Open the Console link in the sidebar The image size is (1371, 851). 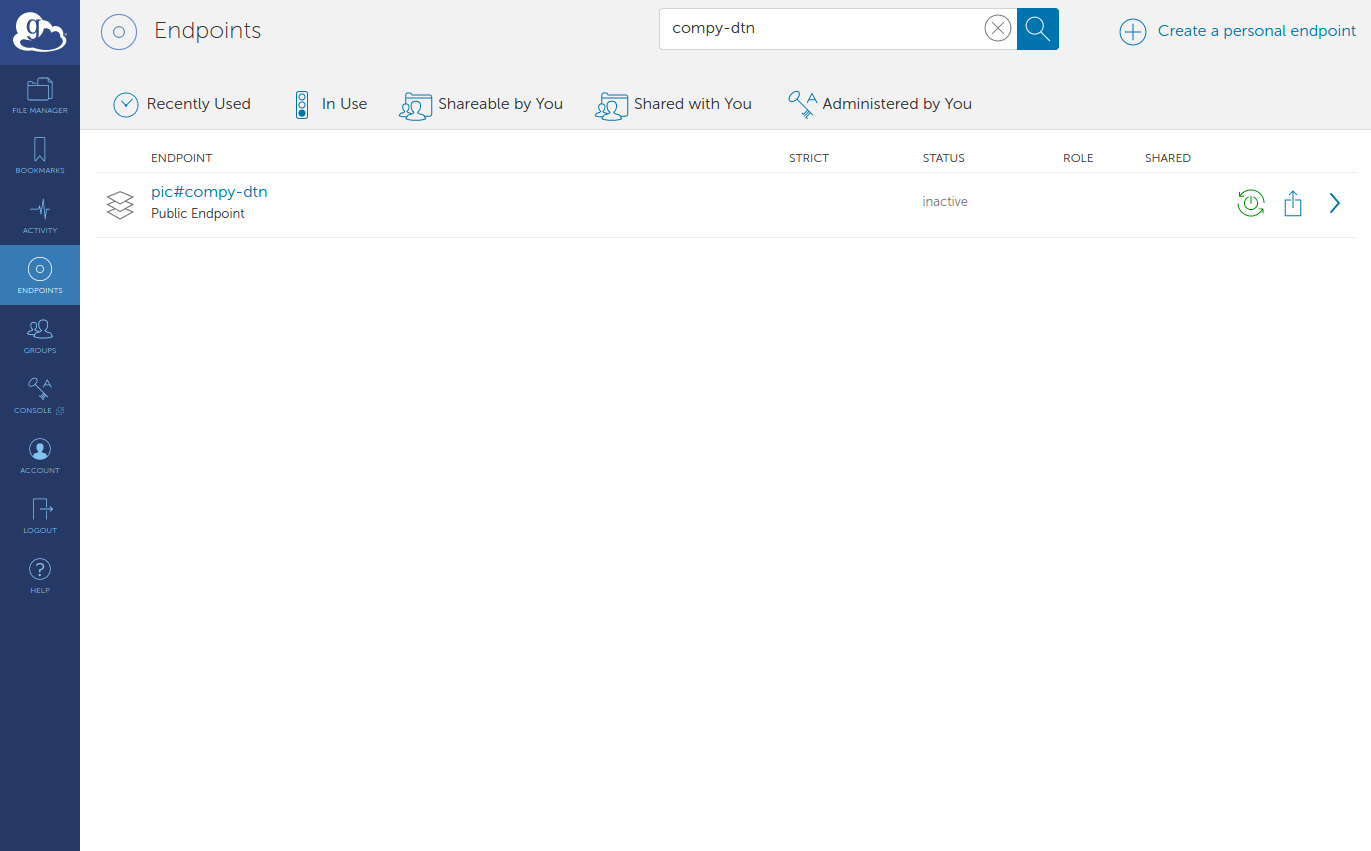40,395
